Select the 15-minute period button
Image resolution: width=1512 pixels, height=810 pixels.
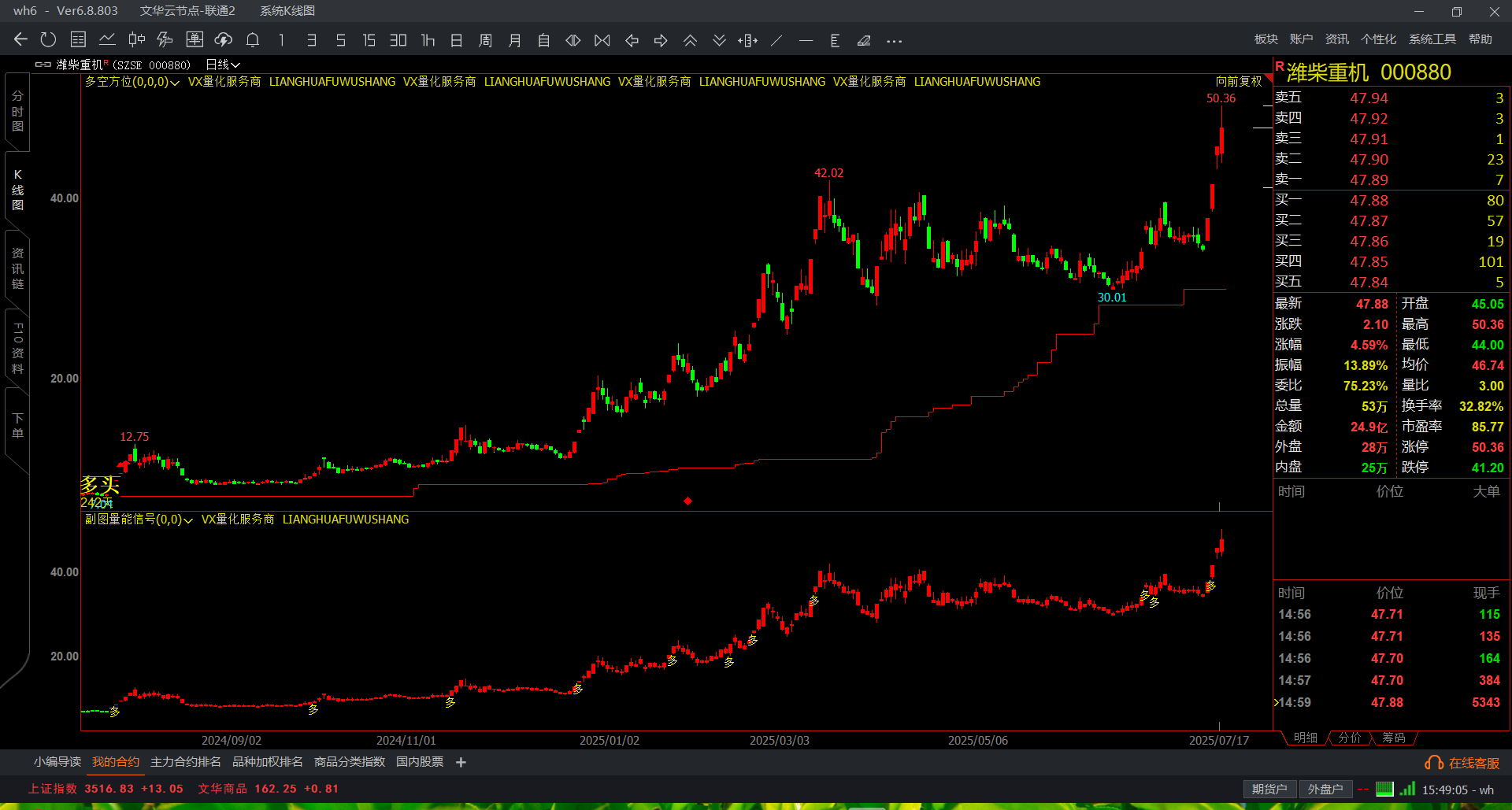pyautogui.click(x=369, y=40)
